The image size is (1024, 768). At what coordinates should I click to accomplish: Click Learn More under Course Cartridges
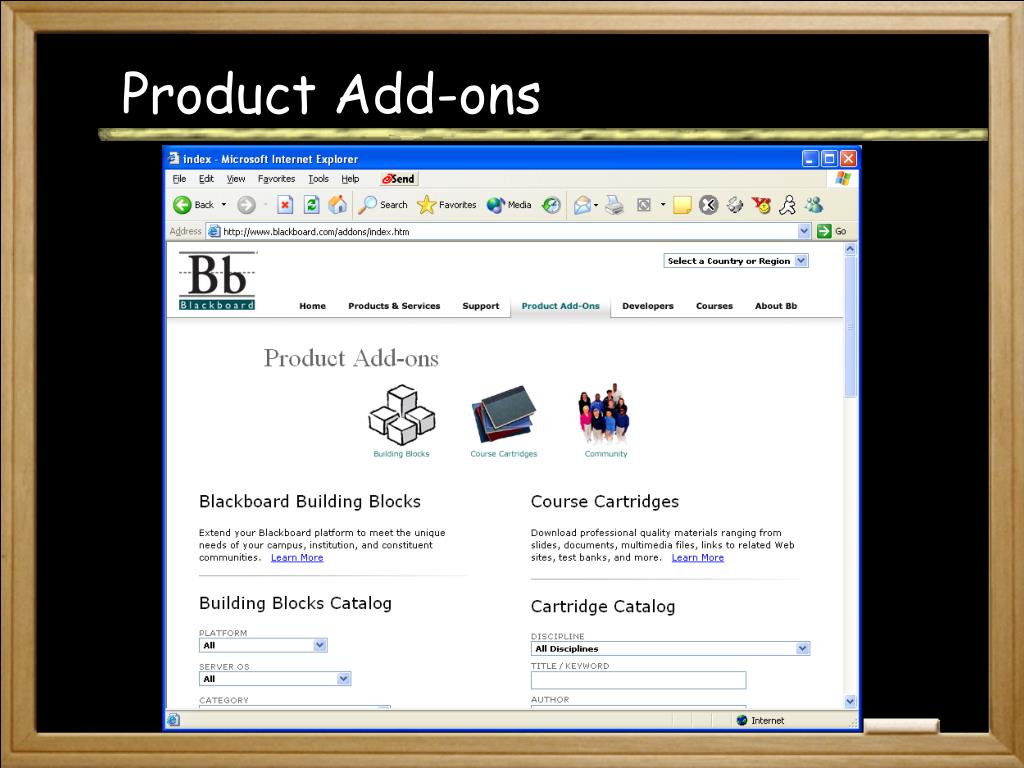tap(697, 558)
